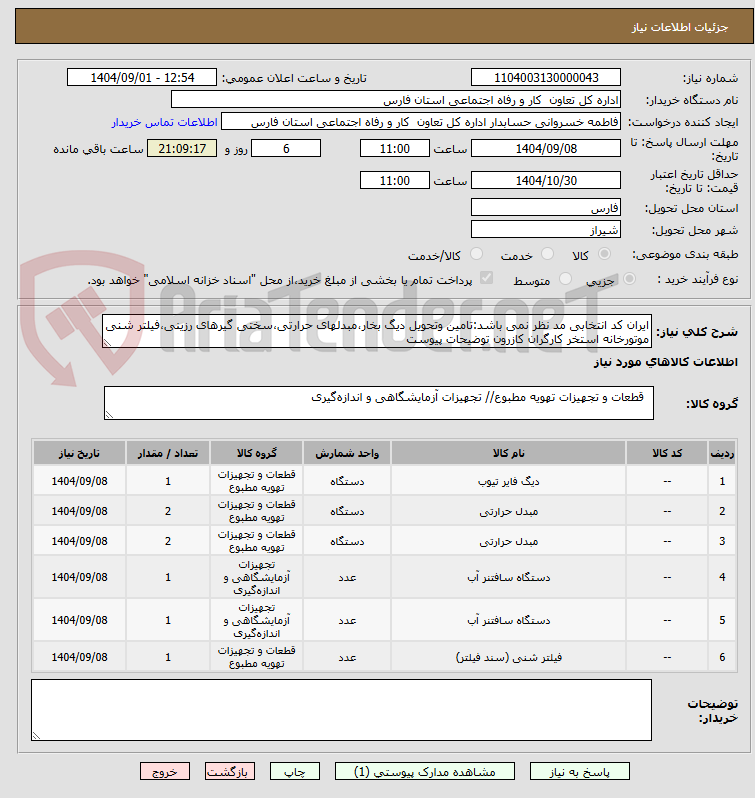This screenshot has width=755, height=798.
Task: Select the کالا/خدمت radio button
Action: [476, 253]
